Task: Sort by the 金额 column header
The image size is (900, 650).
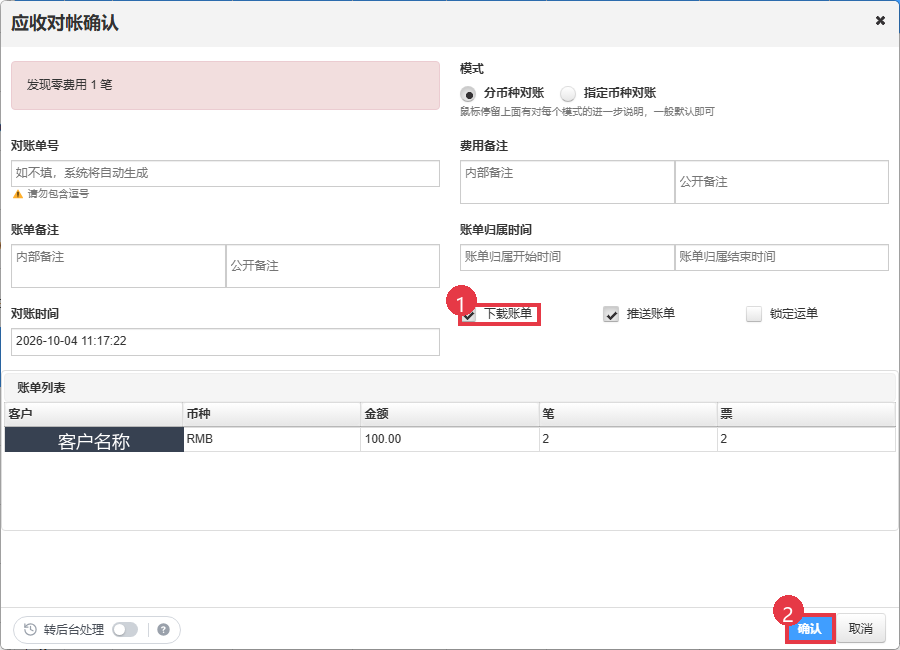Action: tap(449, 414)
